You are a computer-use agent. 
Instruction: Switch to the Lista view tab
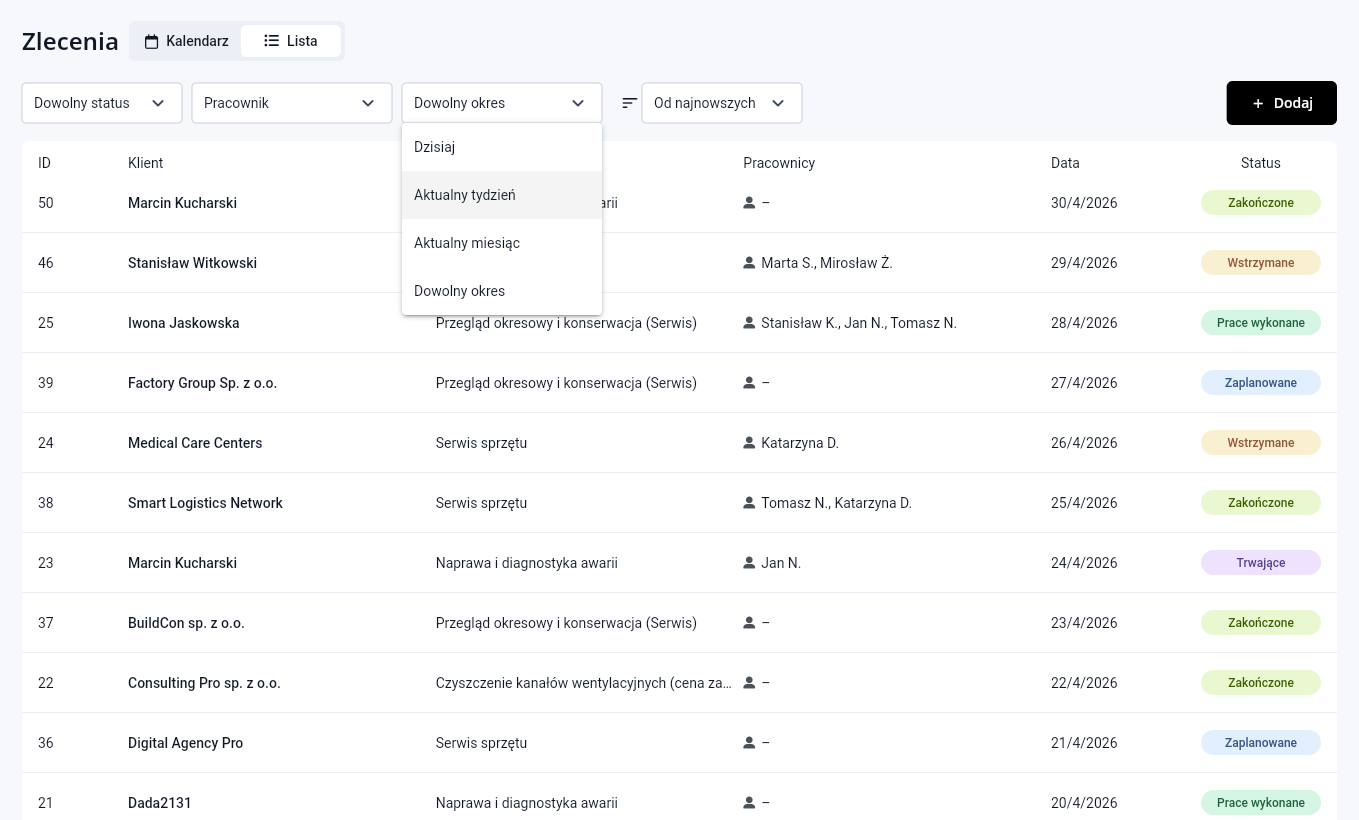pyautogui.click(x=291, y=41)
